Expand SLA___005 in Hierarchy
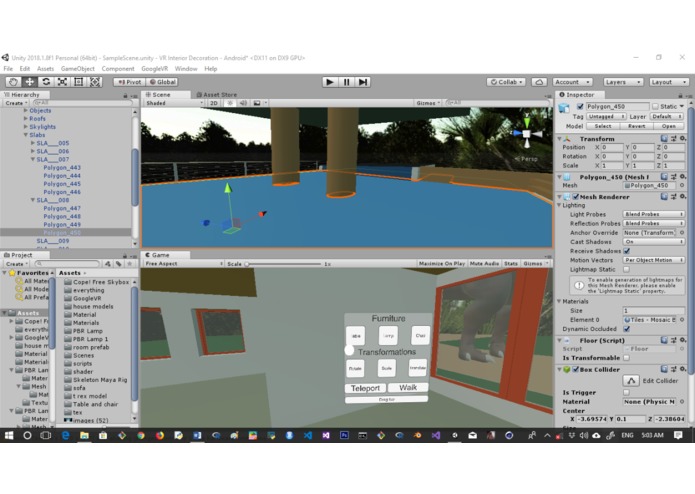This screenshot has height=494, width=695. pyautogui.click(x=32, y=143)
